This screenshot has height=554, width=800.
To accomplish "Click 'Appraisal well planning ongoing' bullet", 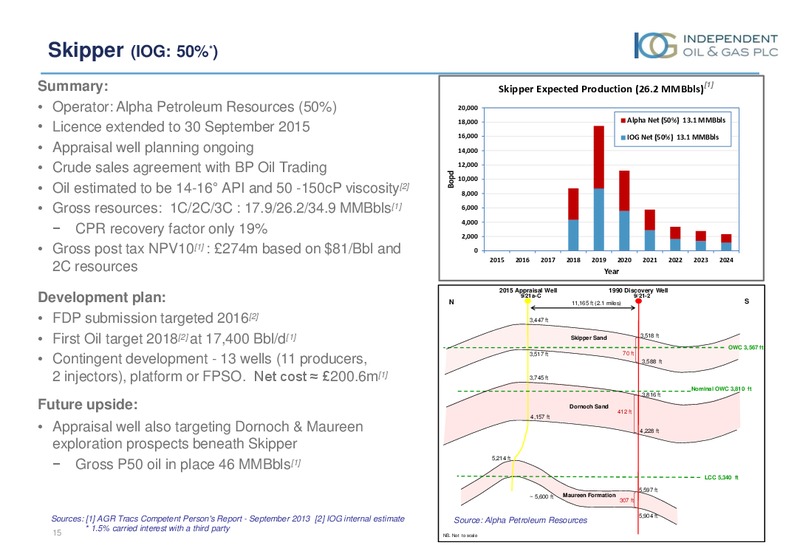I will tap(153, 147).
